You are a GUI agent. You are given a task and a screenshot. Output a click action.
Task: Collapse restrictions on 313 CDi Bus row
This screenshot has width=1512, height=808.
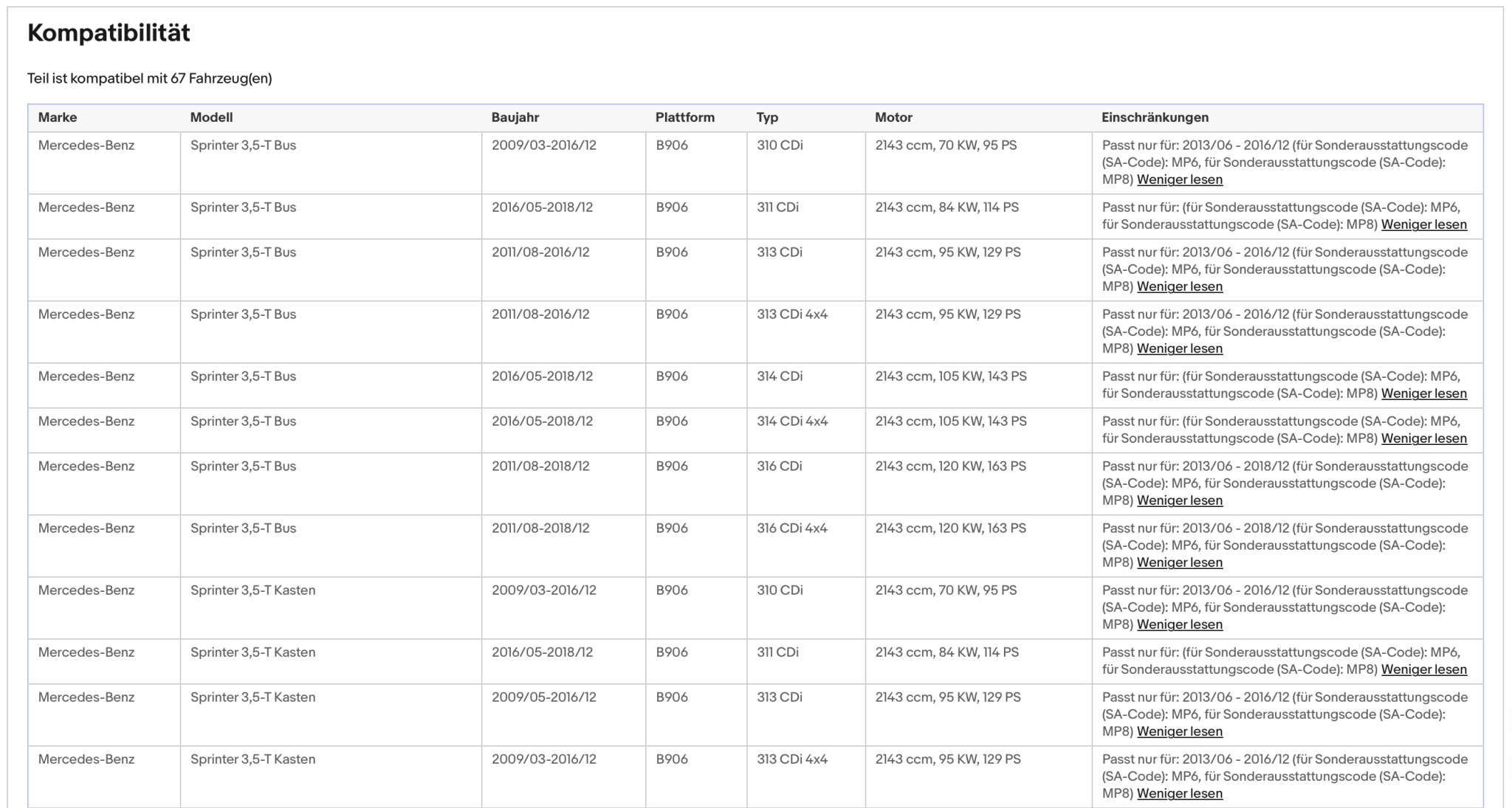pos(1179,286)
